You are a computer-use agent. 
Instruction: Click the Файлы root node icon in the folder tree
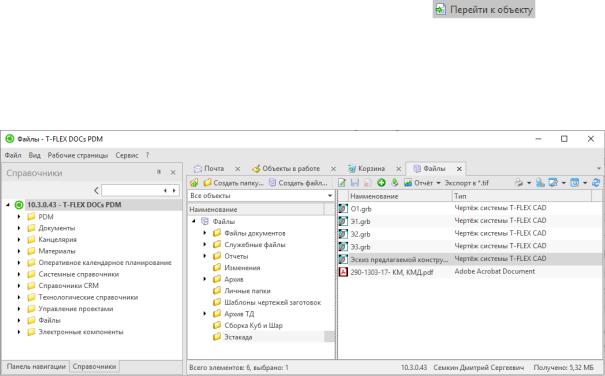click(x=205, y=221)
